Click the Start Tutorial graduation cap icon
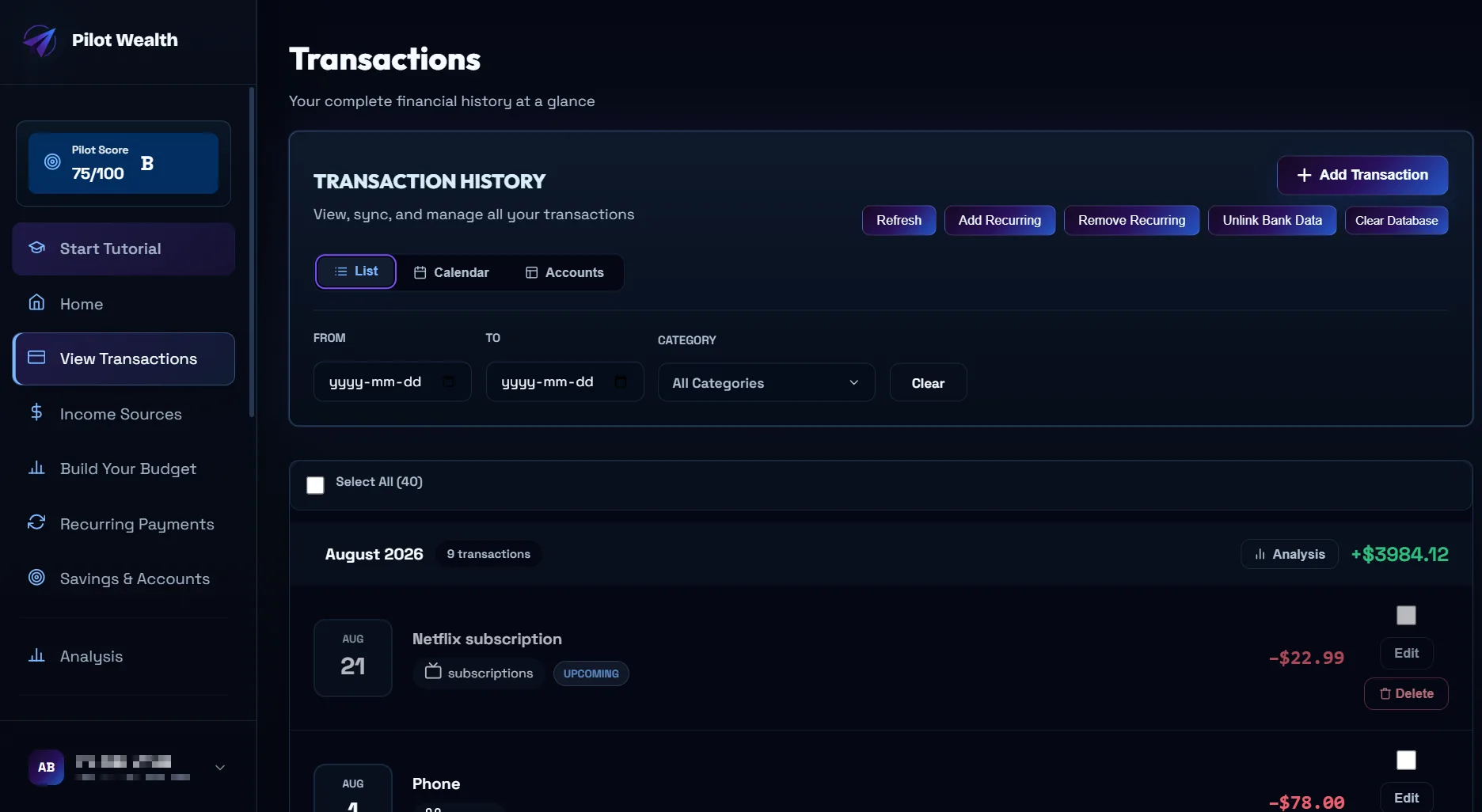 36,248
